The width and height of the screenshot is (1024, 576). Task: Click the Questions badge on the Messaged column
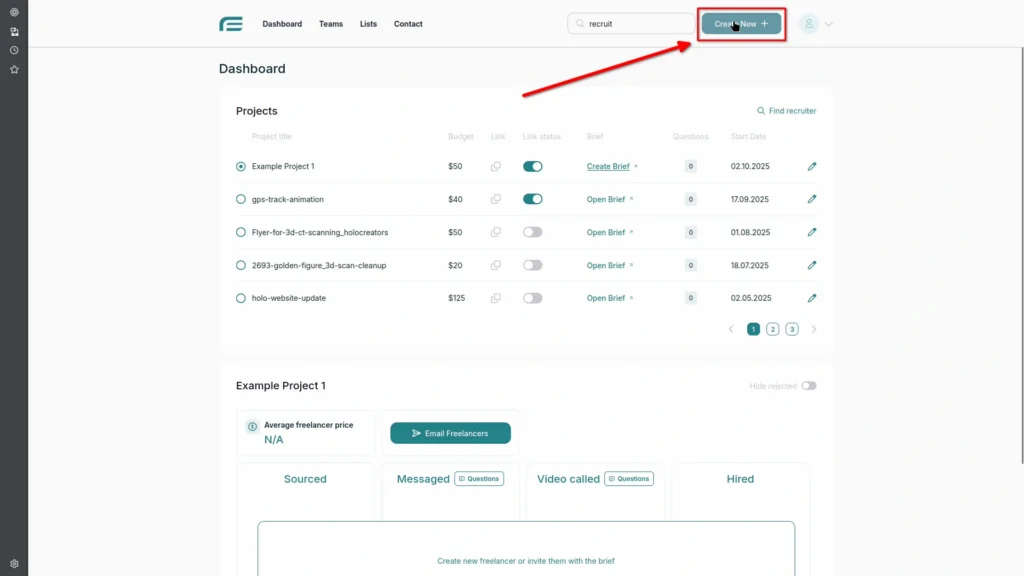pyautogui.click(x=479, y=479)
